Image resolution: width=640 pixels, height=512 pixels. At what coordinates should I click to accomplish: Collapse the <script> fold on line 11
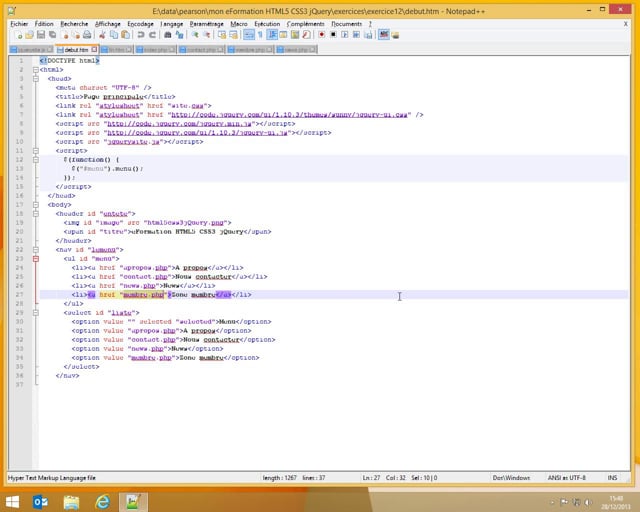tap(36, 151)
